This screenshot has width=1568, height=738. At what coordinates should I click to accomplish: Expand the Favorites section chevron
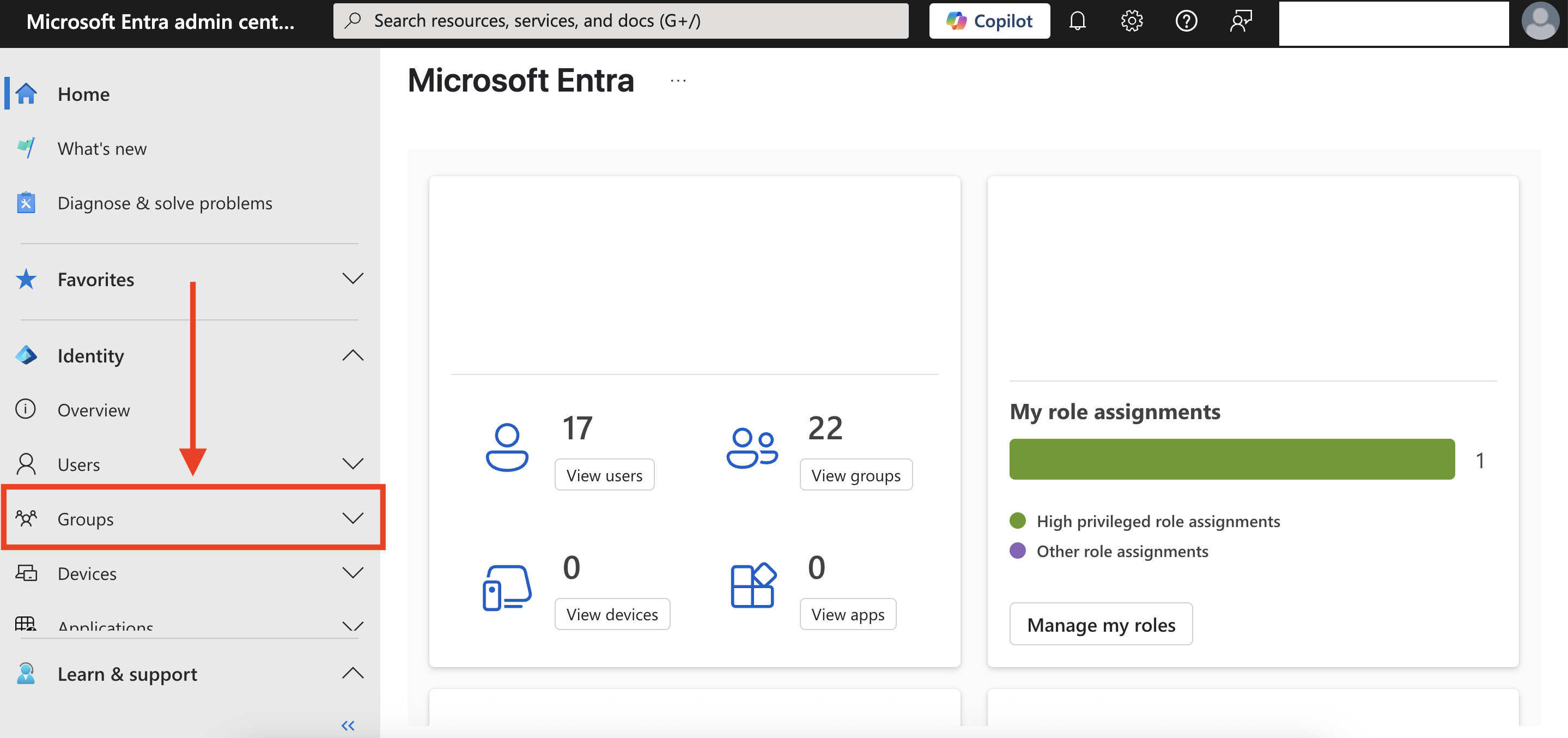[x=353, y=279]
